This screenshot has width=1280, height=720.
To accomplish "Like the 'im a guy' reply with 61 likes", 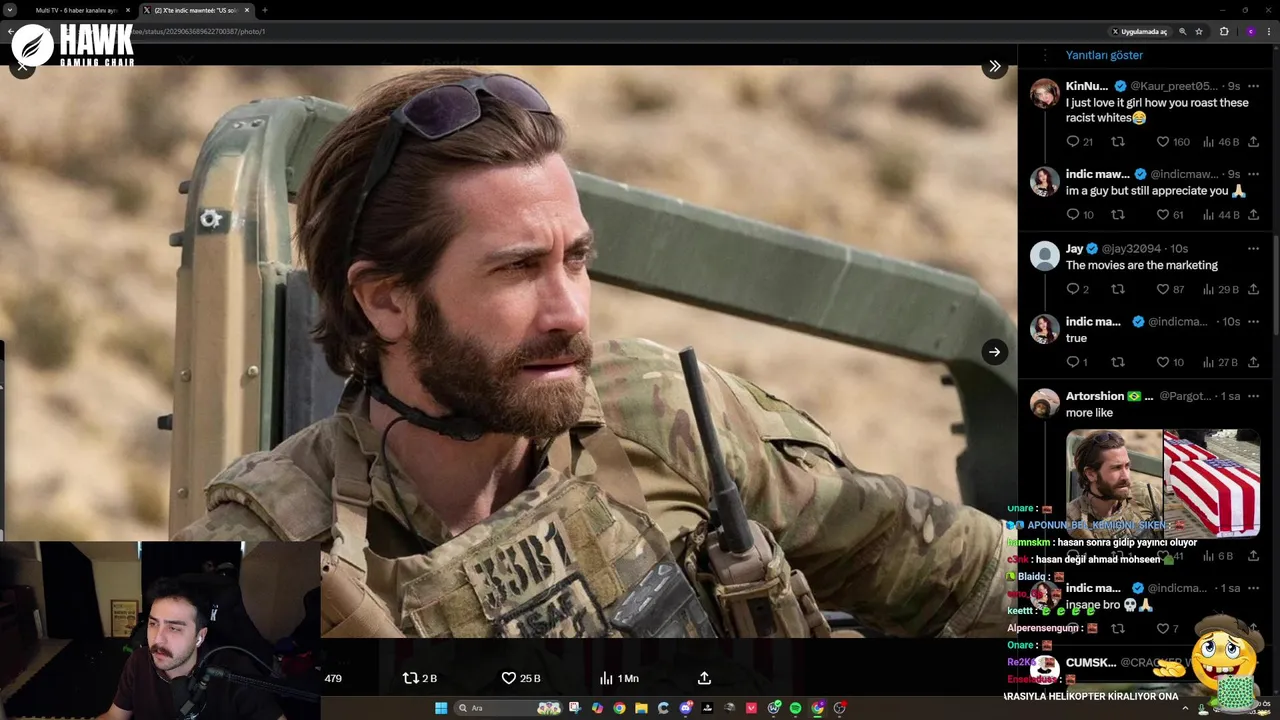I will tap(1170, 214).
